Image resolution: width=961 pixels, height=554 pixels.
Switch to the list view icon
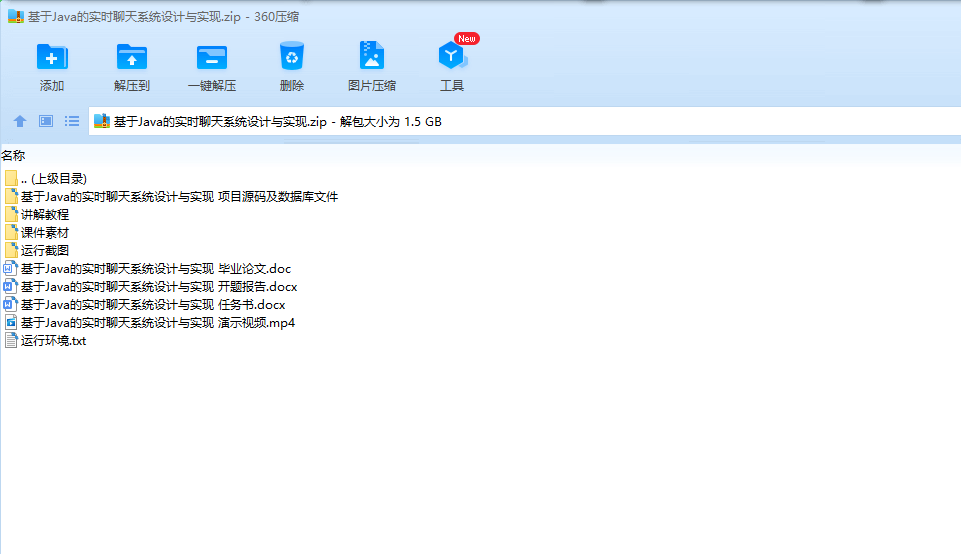coord(72,121)
